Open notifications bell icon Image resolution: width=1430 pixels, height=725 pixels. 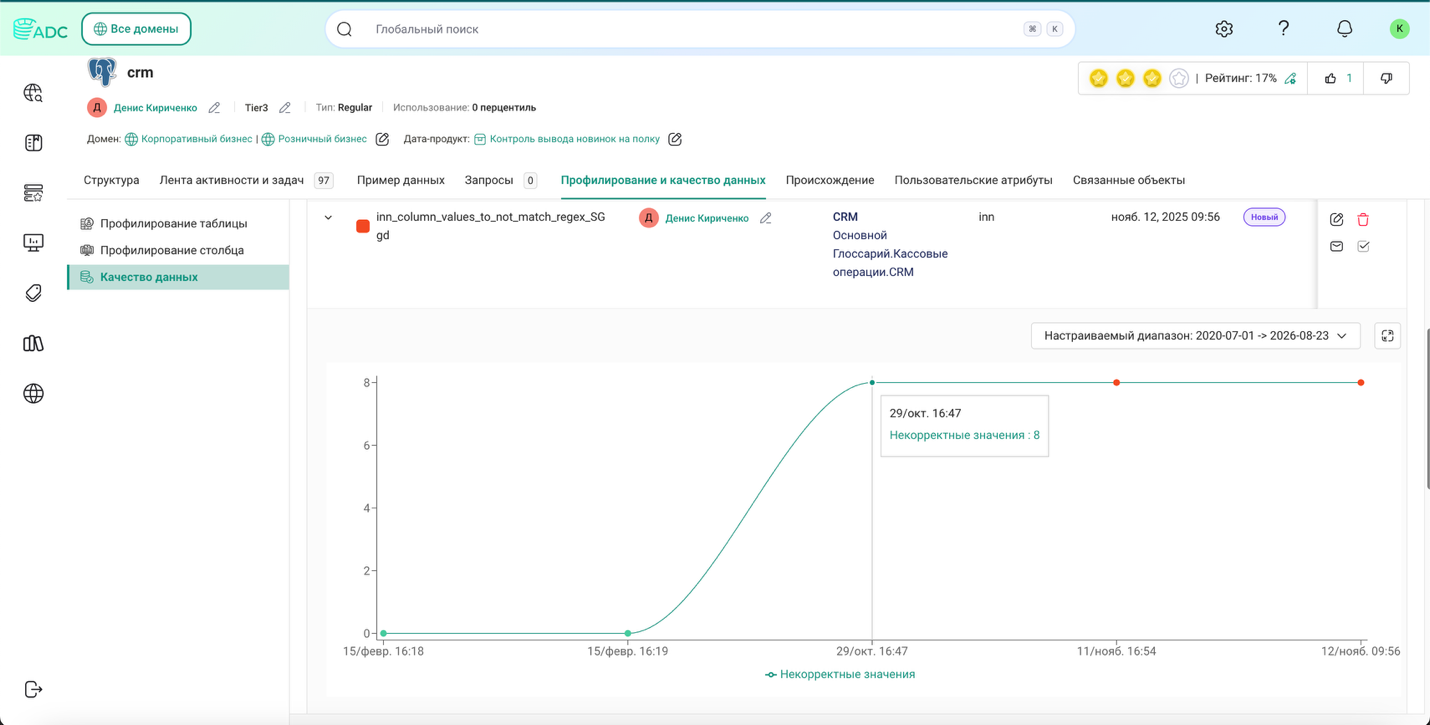point(1344,29)
